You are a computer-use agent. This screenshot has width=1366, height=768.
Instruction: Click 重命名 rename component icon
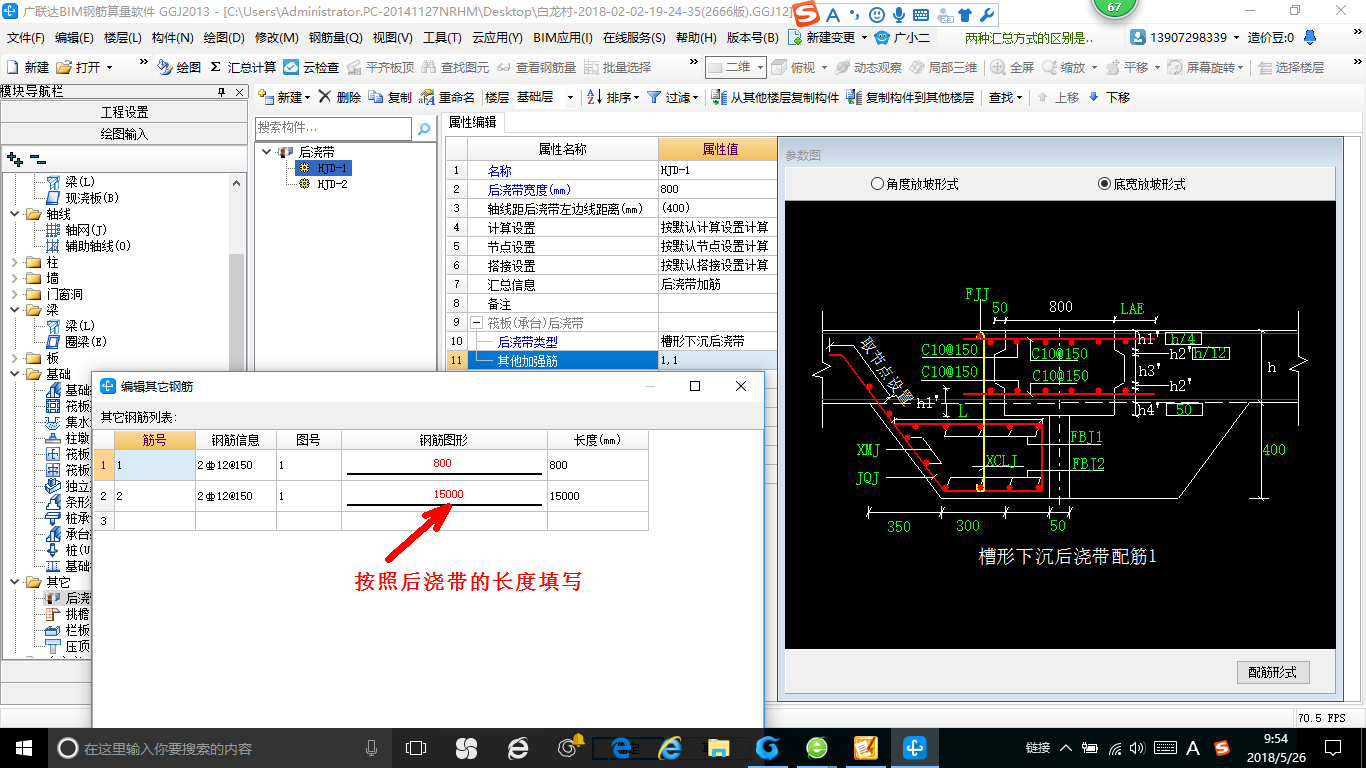click(x=447, y=97)
